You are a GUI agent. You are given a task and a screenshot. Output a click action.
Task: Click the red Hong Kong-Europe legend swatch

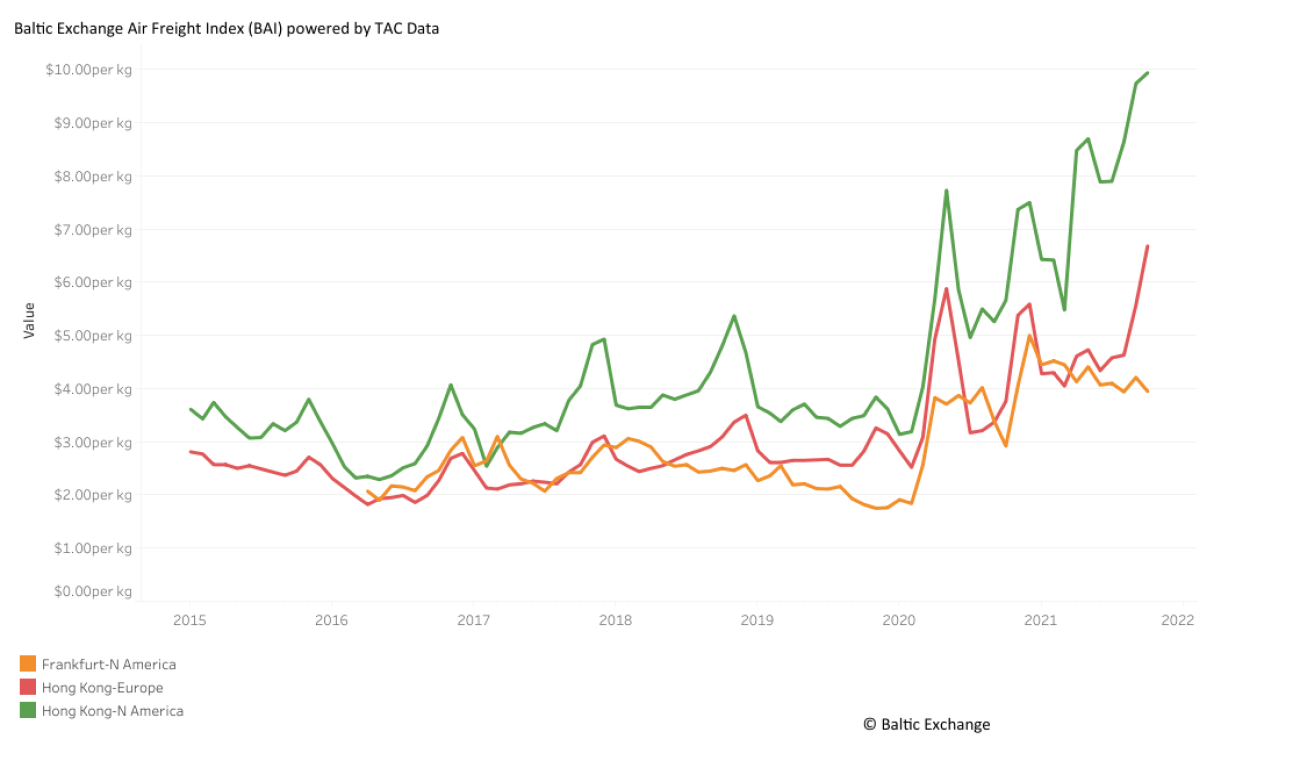point(28,687)
